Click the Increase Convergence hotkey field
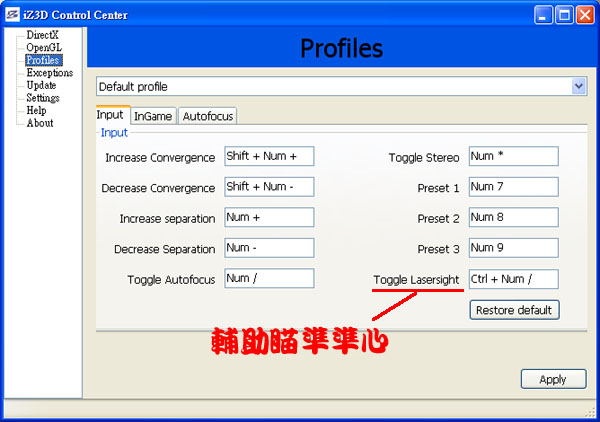The height and width of the screenshot is (422, 600). click(x=269, y=156)
